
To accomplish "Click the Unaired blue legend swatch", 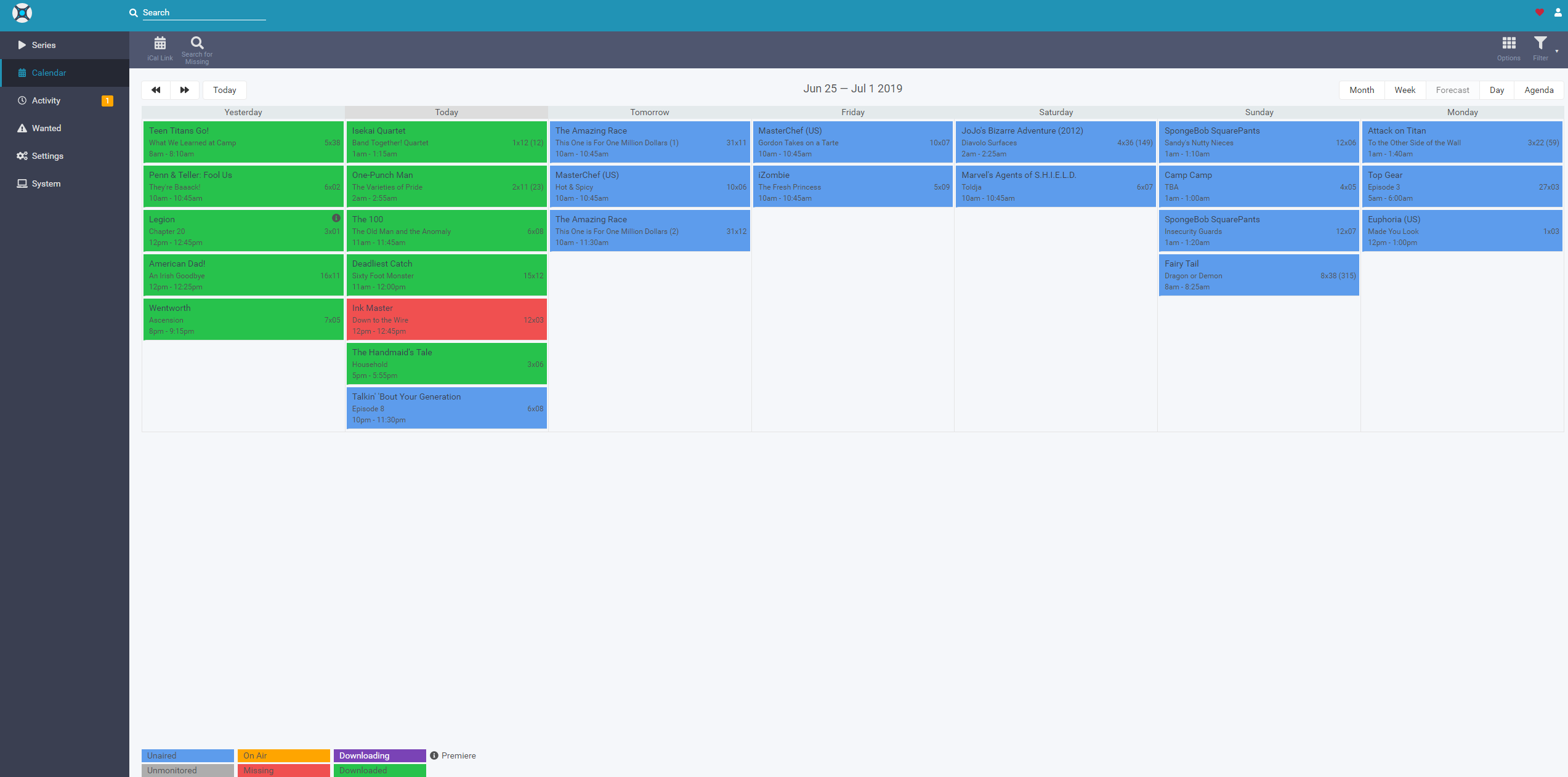I will [188, 755].
